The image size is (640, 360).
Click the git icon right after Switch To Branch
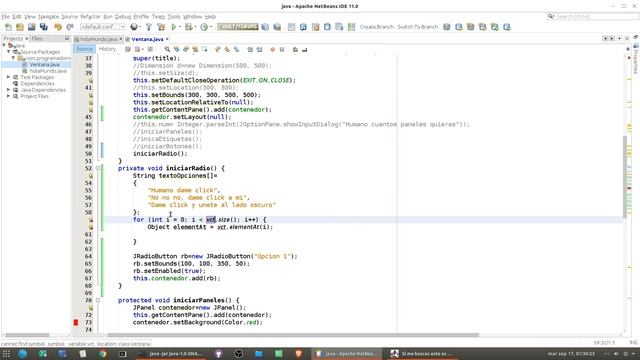pyautogui.click(x=447, y=27)
